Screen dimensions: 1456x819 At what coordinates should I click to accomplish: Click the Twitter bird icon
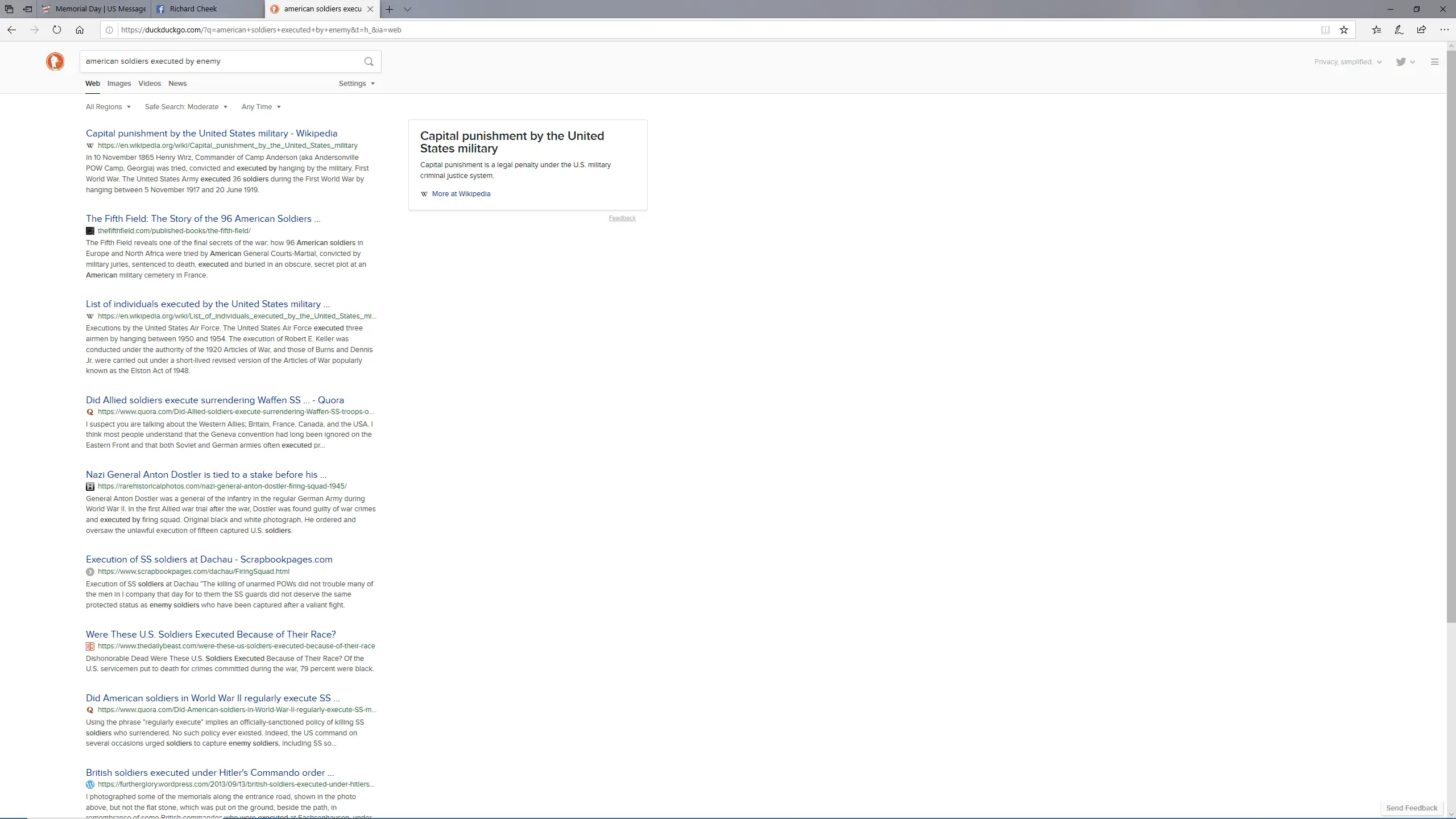1401,62
